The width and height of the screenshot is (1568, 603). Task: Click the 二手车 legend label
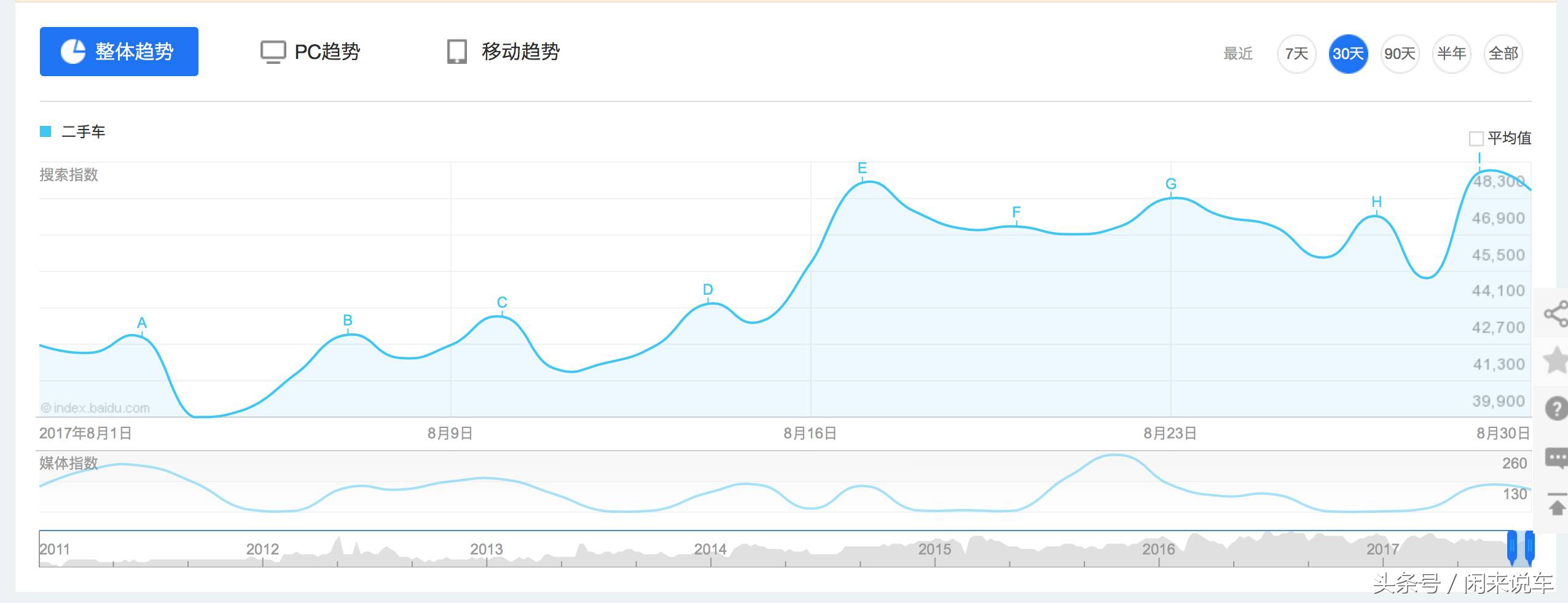(x=84, y=131)
